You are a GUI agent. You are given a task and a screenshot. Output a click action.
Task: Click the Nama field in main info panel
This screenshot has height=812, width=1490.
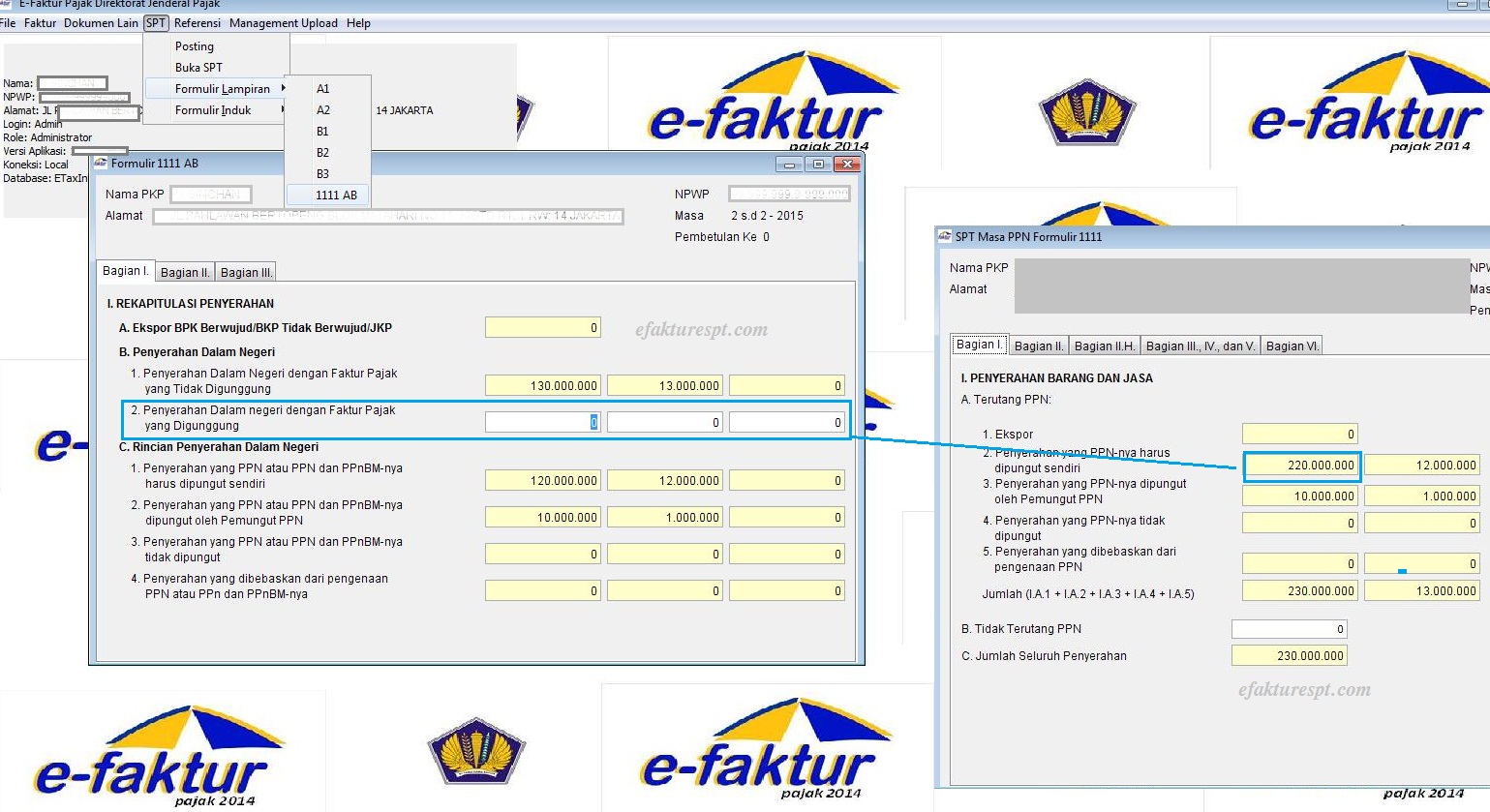coord(73,83)
